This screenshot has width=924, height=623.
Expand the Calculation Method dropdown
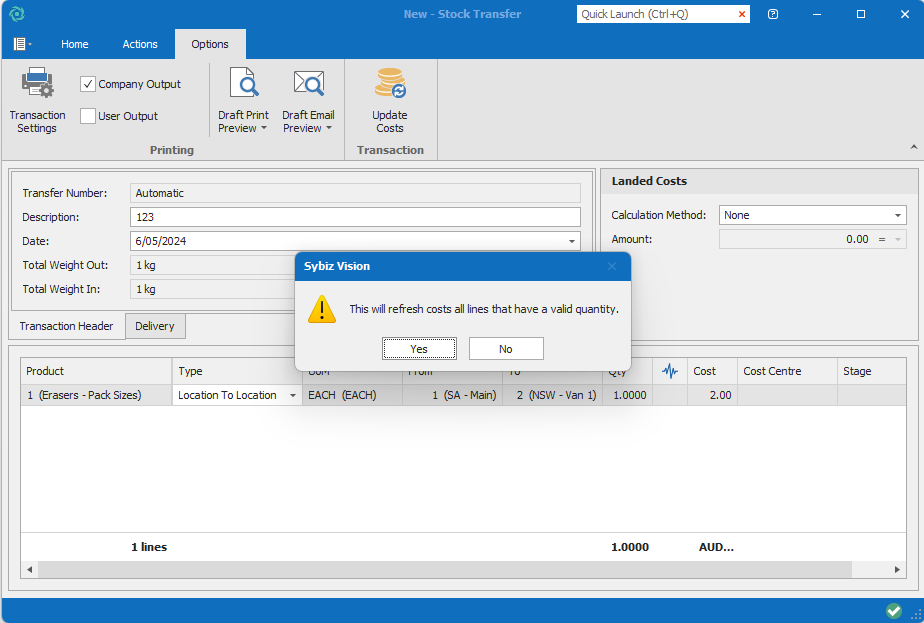click(897, 215)
